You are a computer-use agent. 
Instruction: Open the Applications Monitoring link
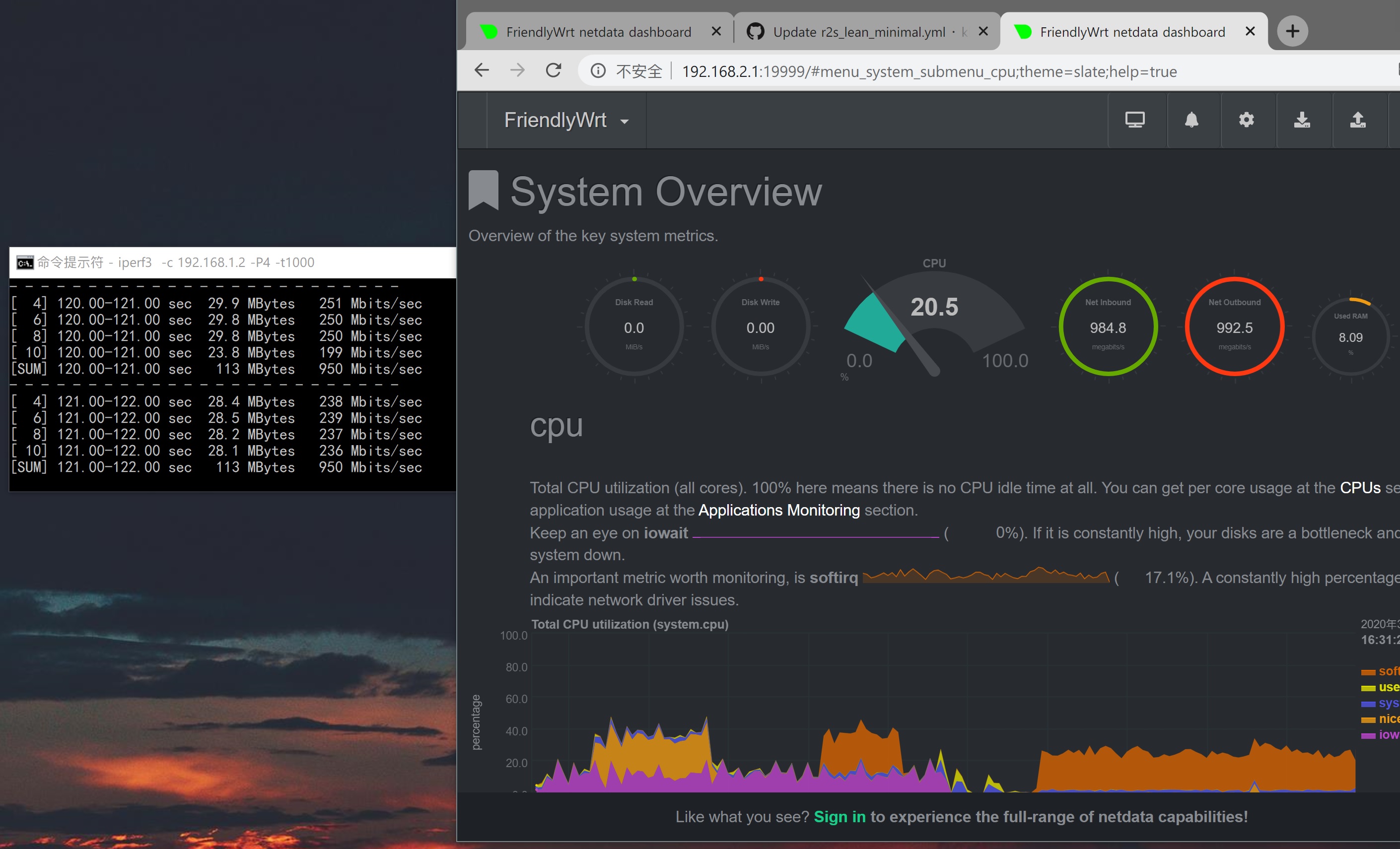[778, 510]
